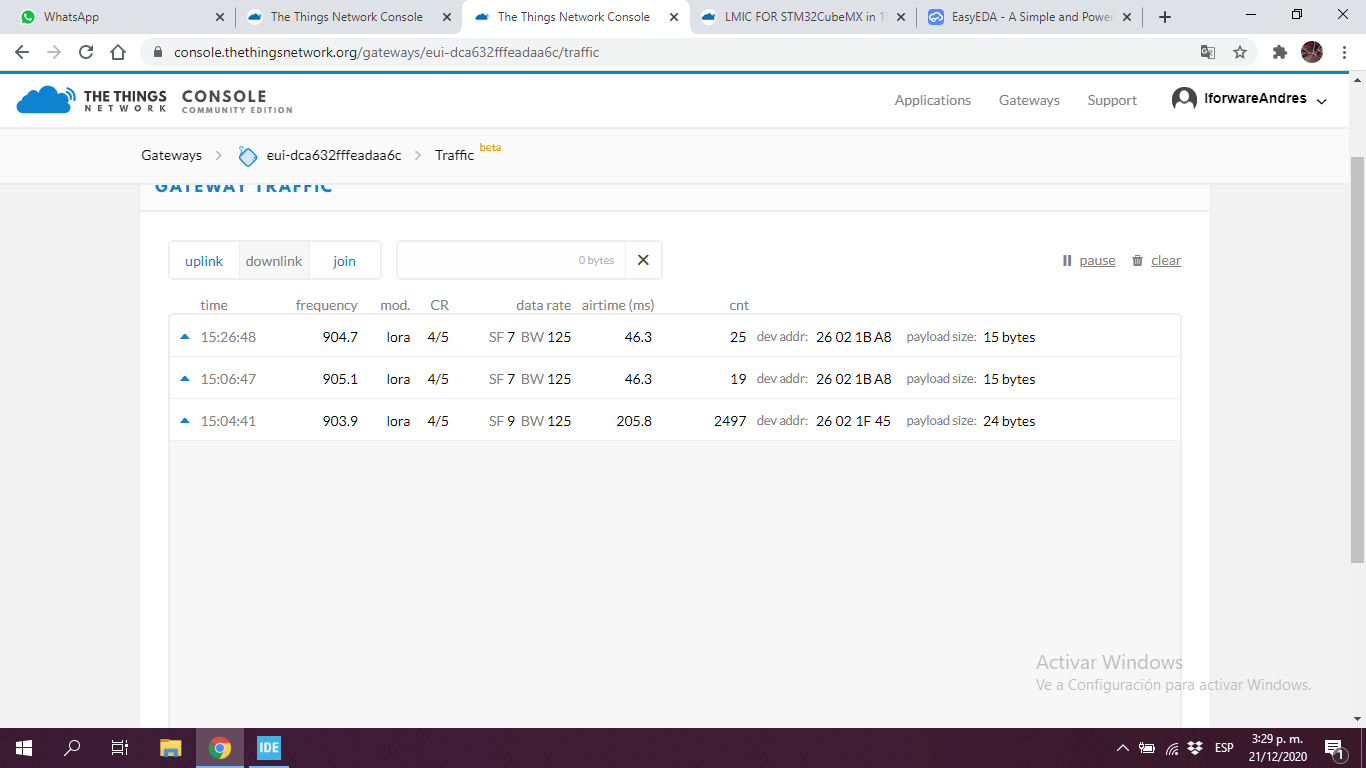Click the browser Home button
The height and width of the screenshot is (768, 1366).
(118, 52)
